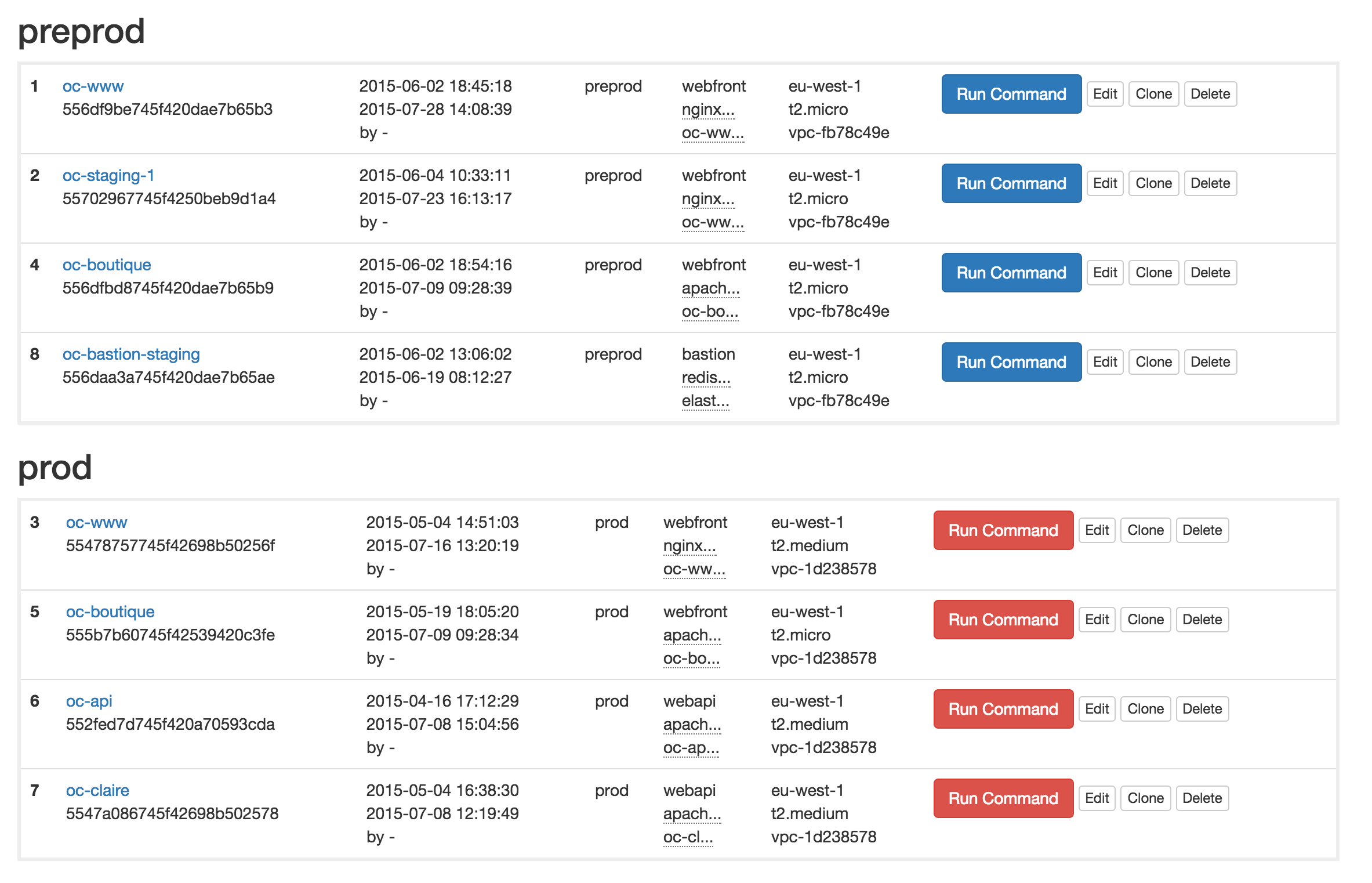The width and height of the screenshot is (1372, 883).
Task: Open the preprod oc-www app link
Action: tap(93, 86)
